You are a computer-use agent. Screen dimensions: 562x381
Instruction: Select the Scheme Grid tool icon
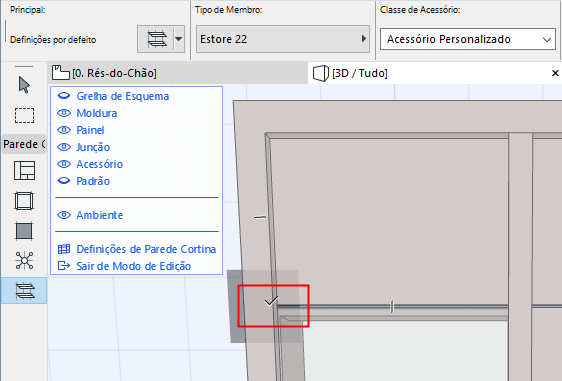(24, 170)
